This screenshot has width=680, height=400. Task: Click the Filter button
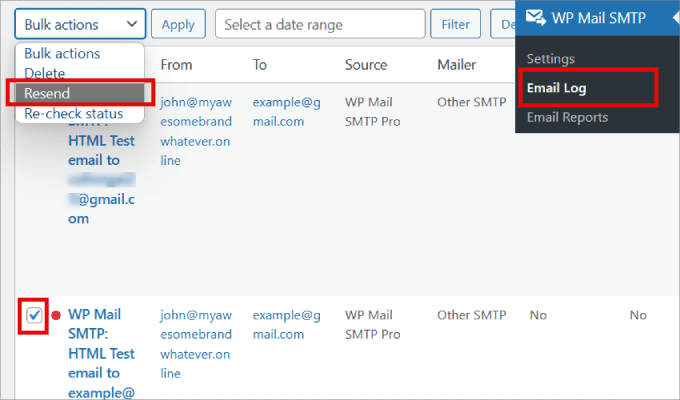455,24
